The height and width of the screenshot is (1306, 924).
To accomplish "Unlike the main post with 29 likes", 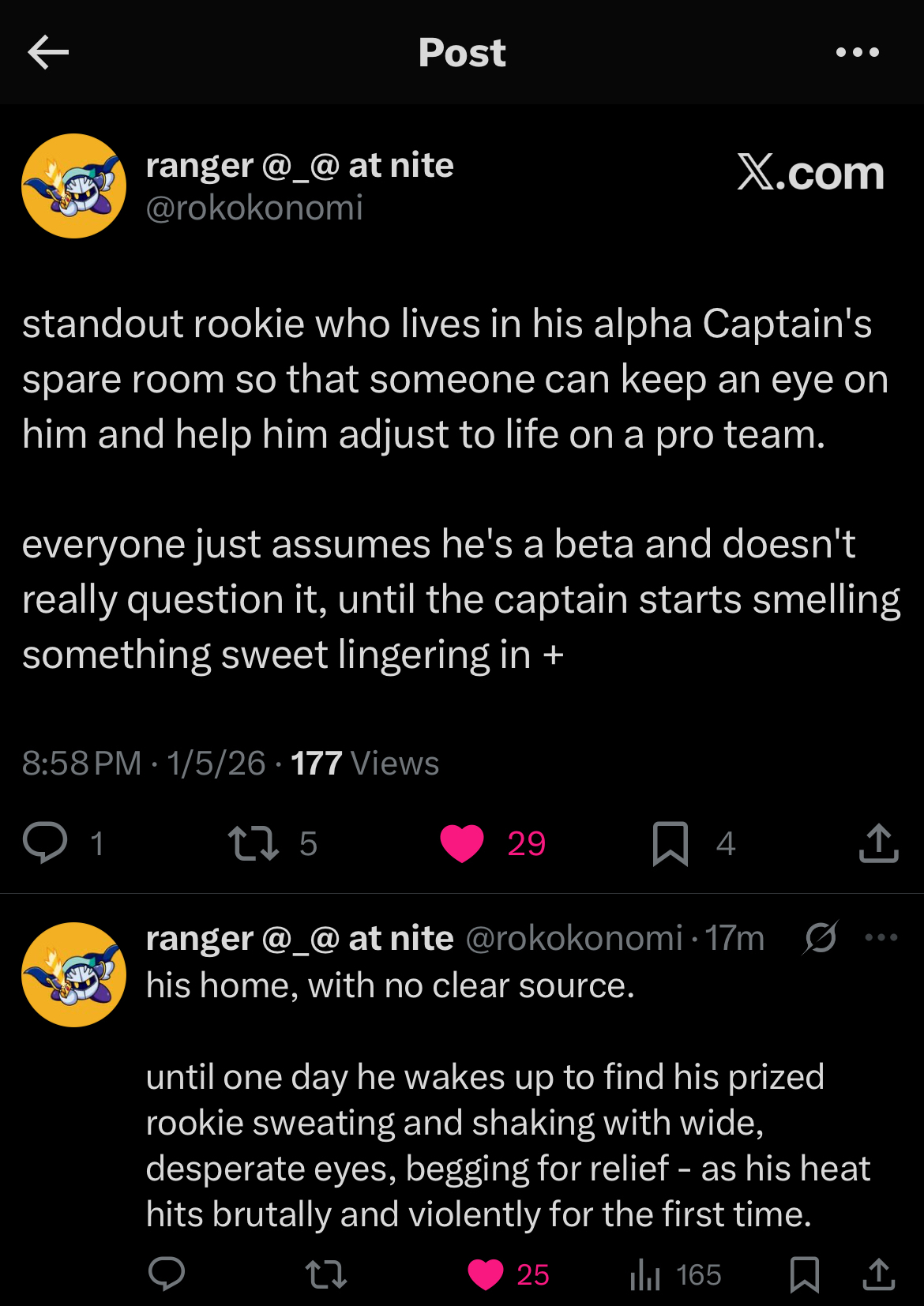I will tap(462, 843).
